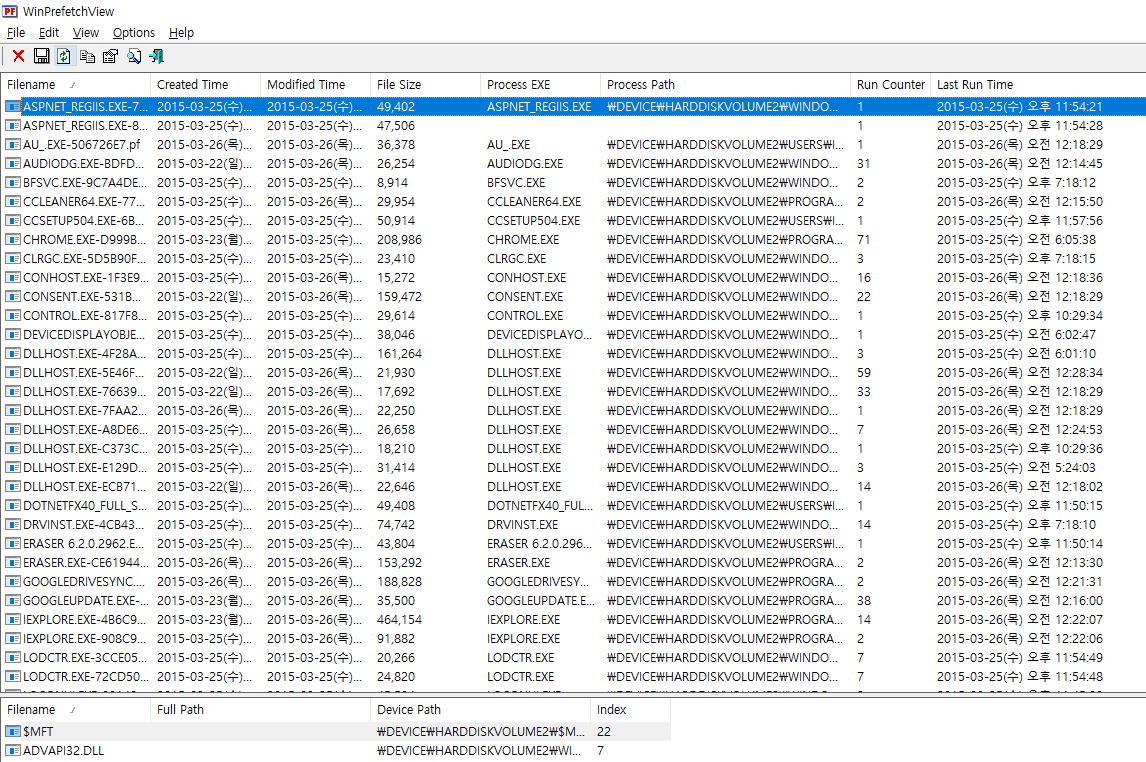Click the file icon beside DRVINST.EXE-4CB43 row
This screenshot has width=1146, height=762.
point(12,525)
